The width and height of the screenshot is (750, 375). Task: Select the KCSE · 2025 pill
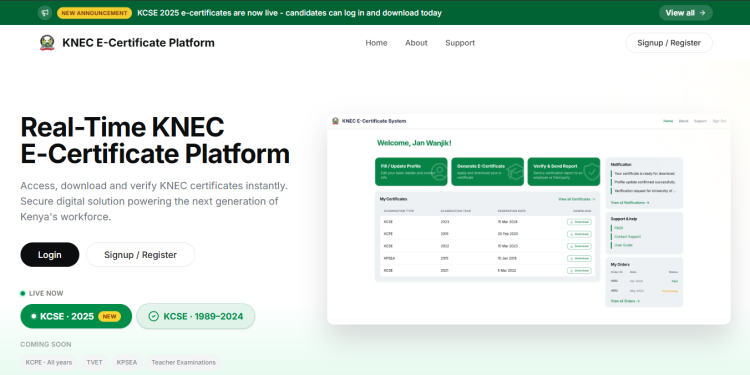76,316
